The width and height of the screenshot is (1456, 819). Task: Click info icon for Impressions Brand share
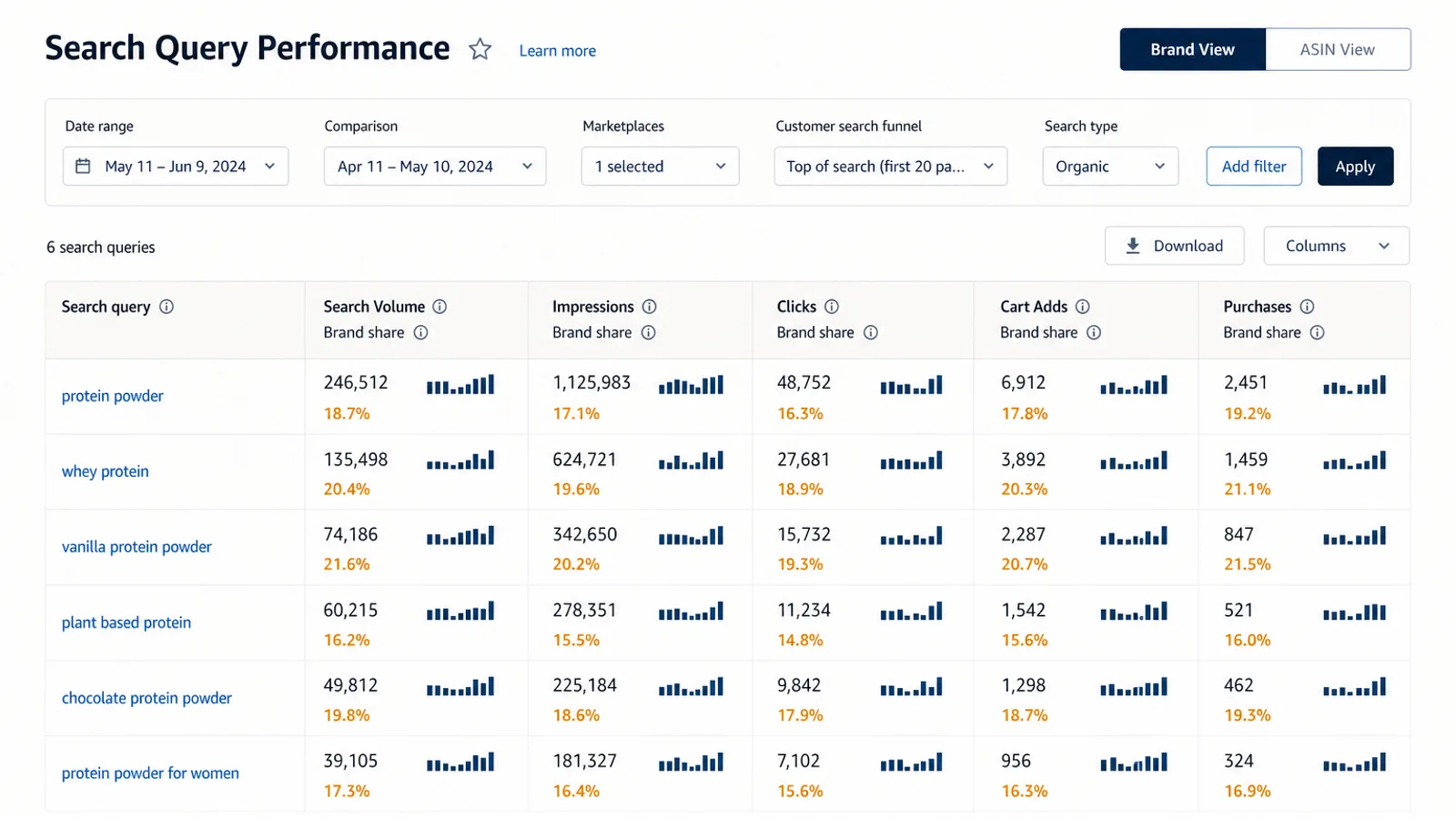pyautogui.click(x=648, y=332)
